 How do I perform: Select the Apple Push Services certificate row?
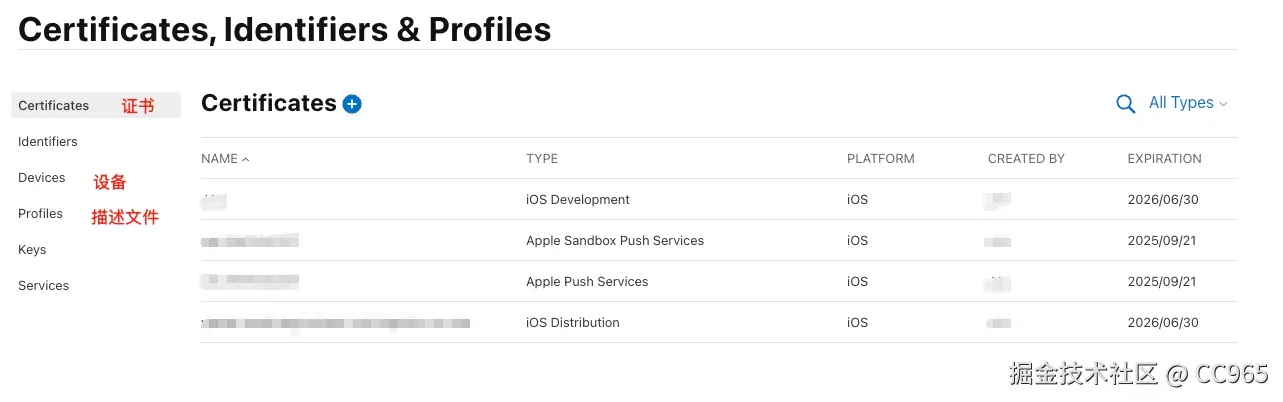[x=587, y=282]
